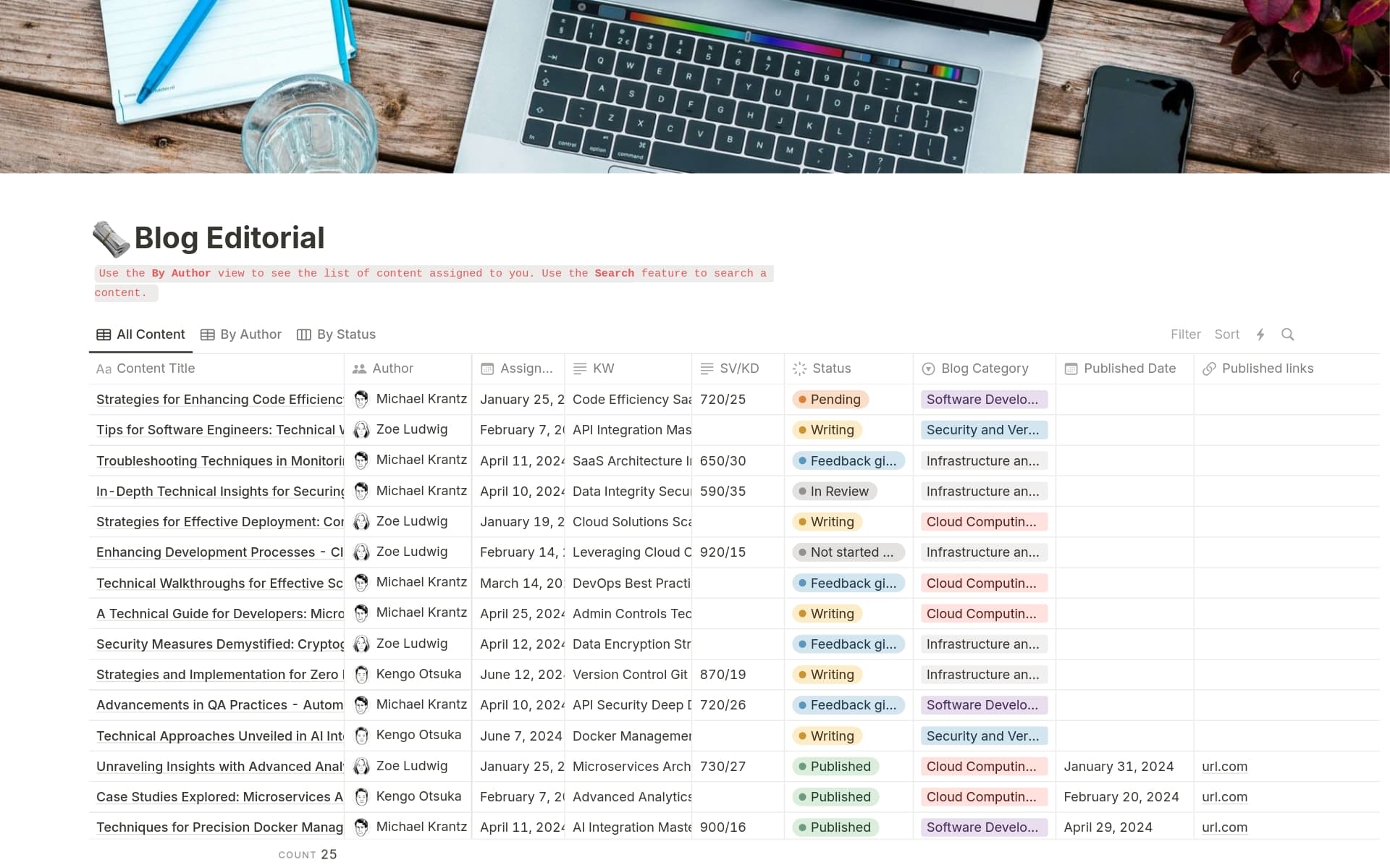The height and width of the screenshot is (868, 1390).
Task: Click the automations lightning bolt icon
Action: click(1260, 334)
